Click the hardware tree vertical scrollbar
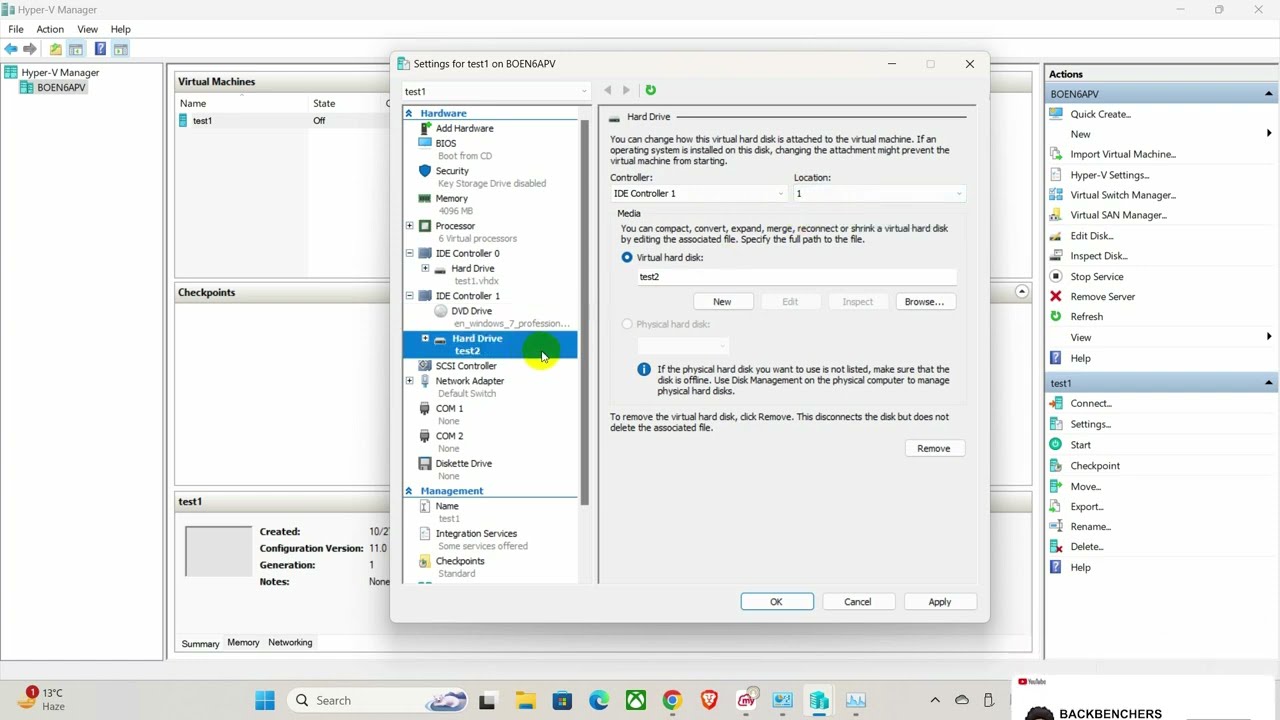Viewport: 1280px width, 720px height. pyautogui.click(x=585, y=312)
